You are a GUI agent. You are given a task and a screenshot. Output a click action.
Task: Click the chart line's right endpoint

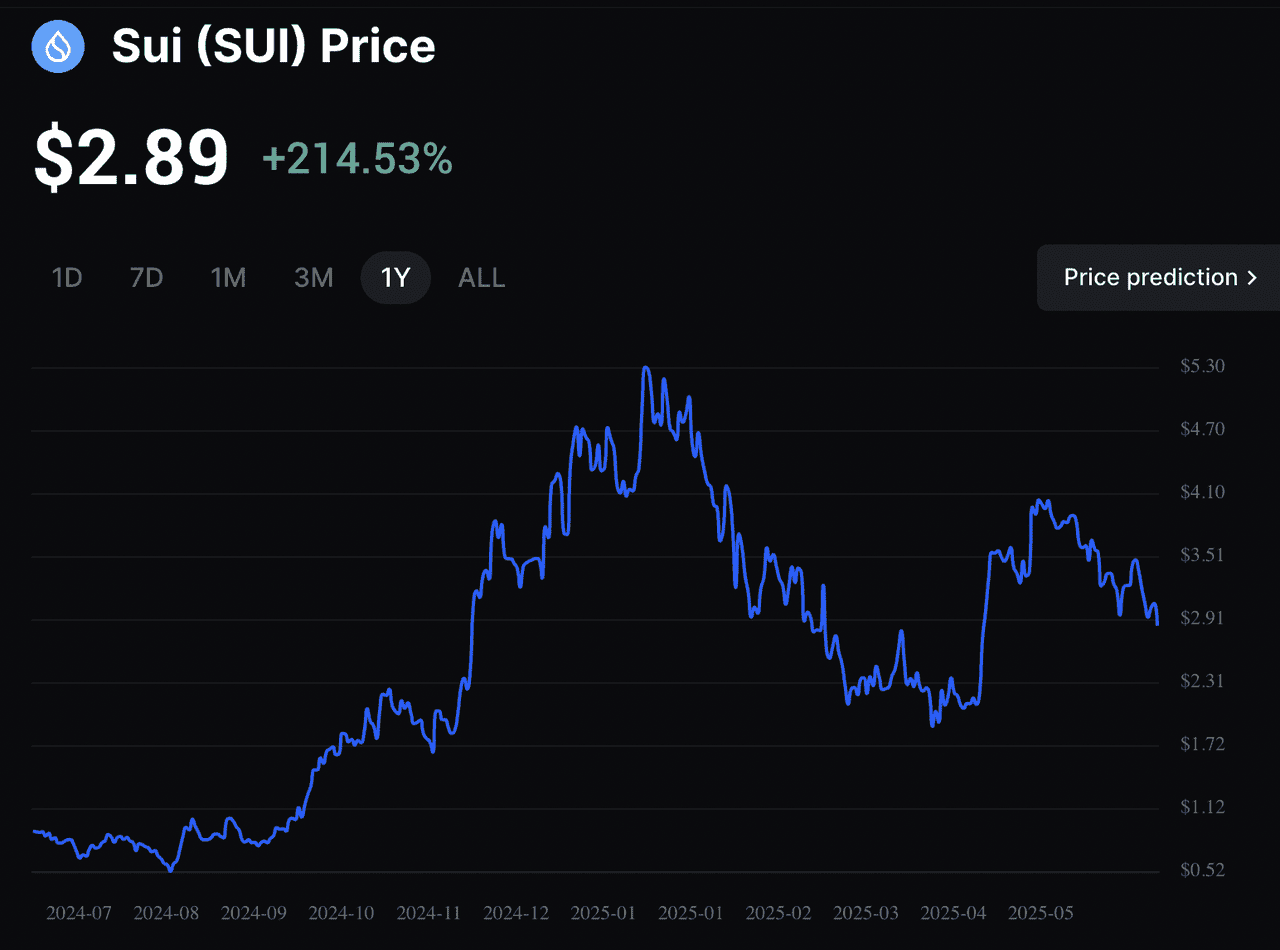[x=1158, y=624]
